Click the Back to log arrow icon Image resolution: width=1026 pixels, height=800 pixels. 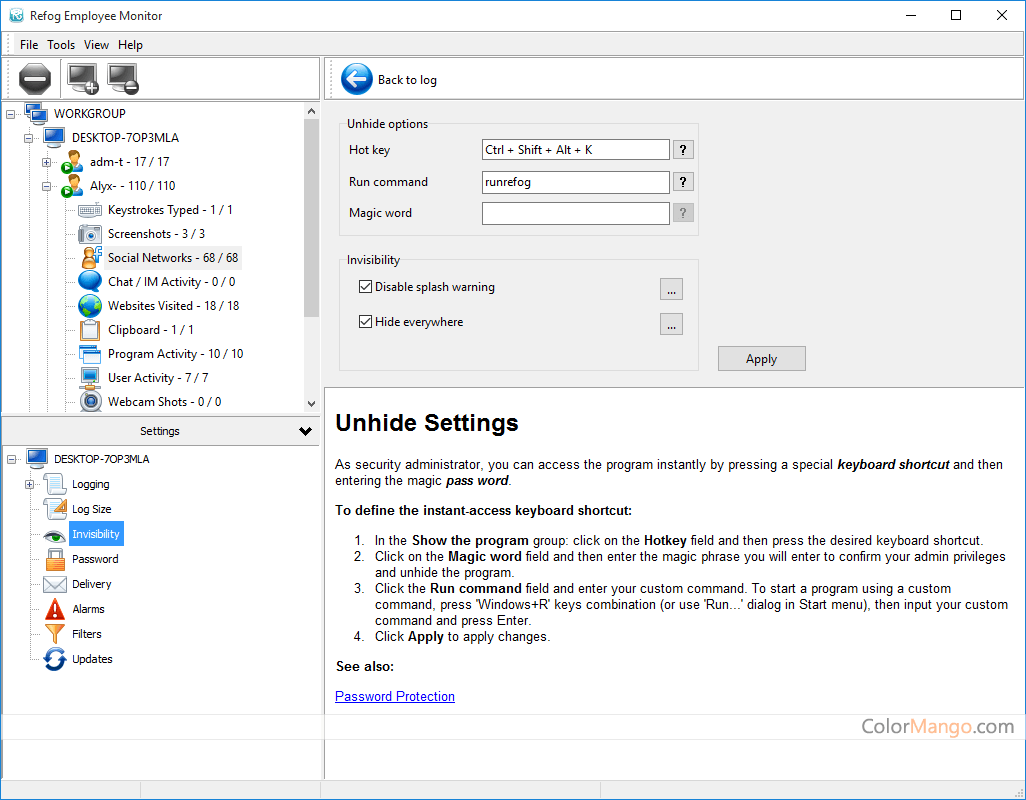pos(356,79)
